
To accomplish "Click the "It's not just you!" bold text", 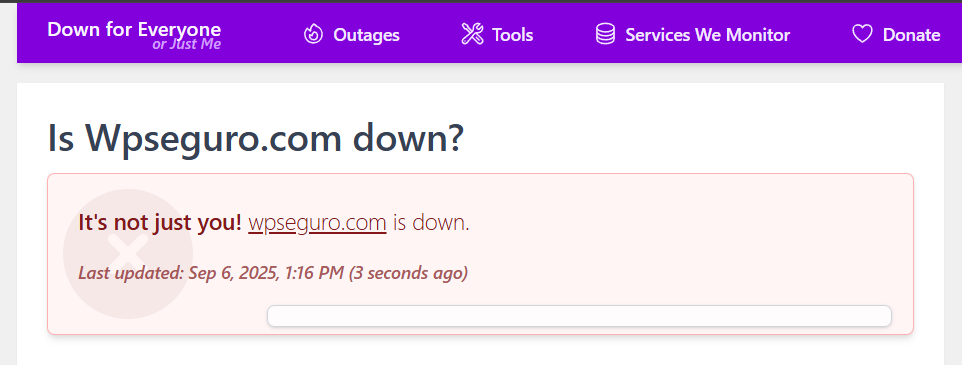I will click(160, 223).
